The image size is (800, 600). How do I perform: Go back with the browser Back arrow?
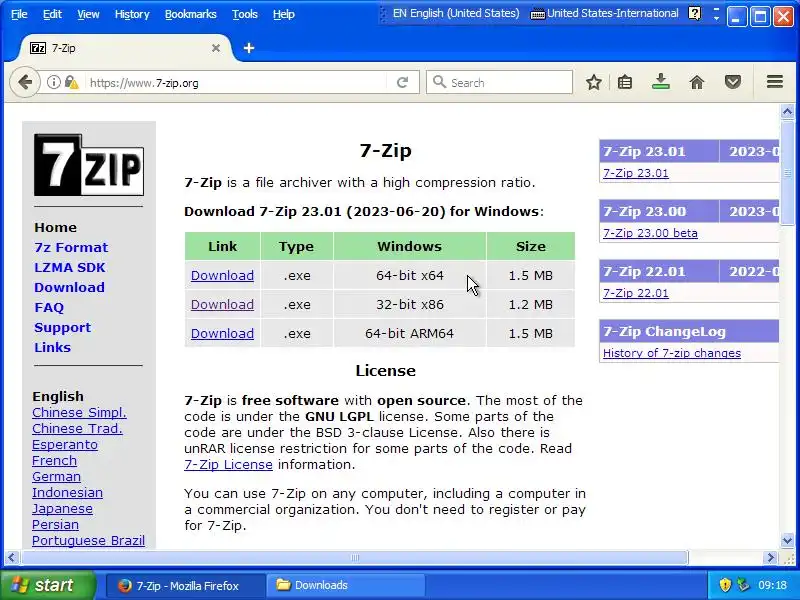tap(24, 82)
